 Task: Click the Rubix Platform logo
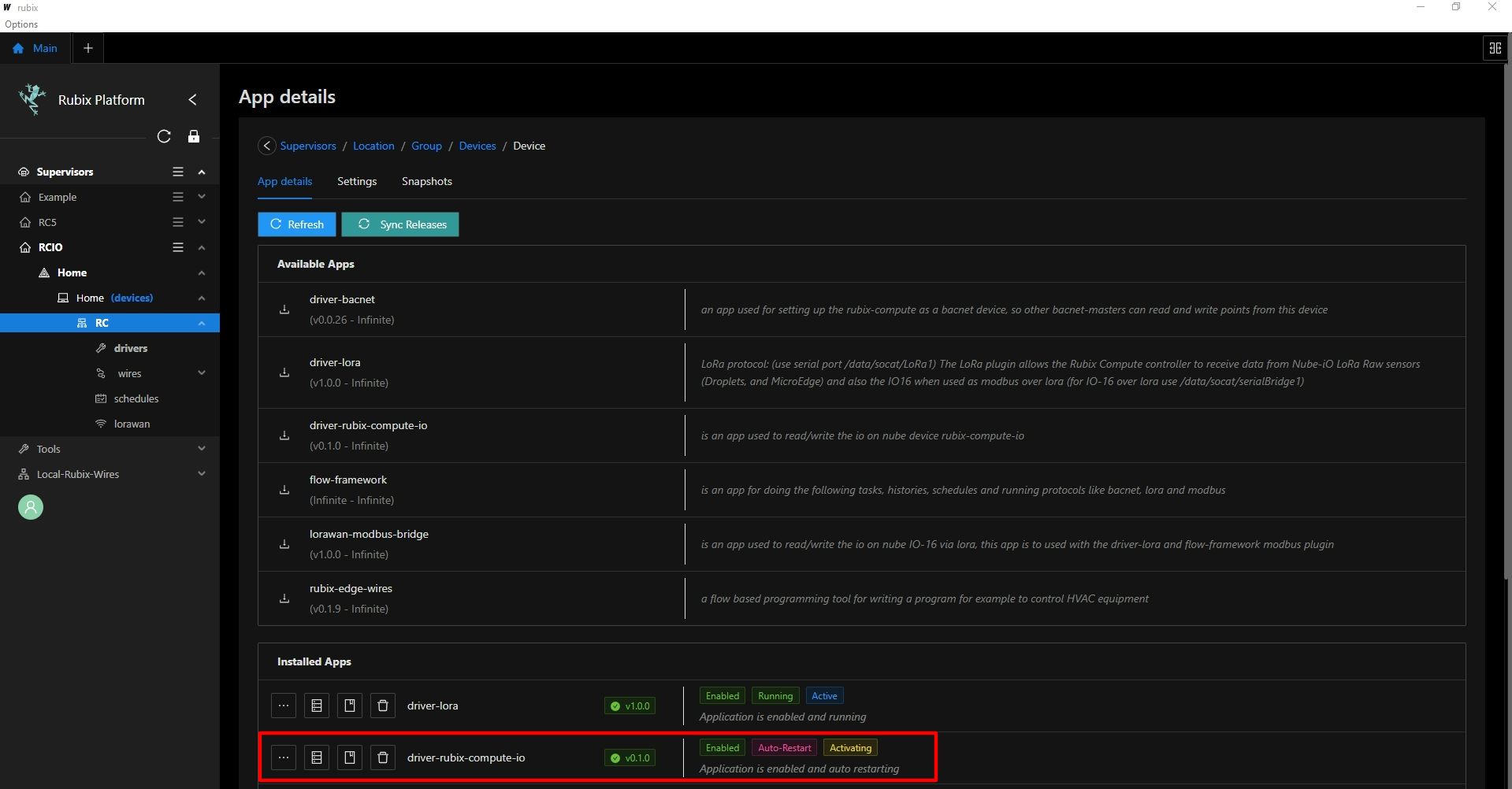[32, 99]
